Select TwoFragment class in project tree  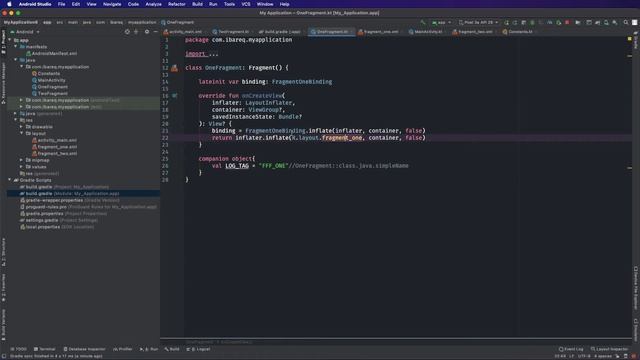50,93
